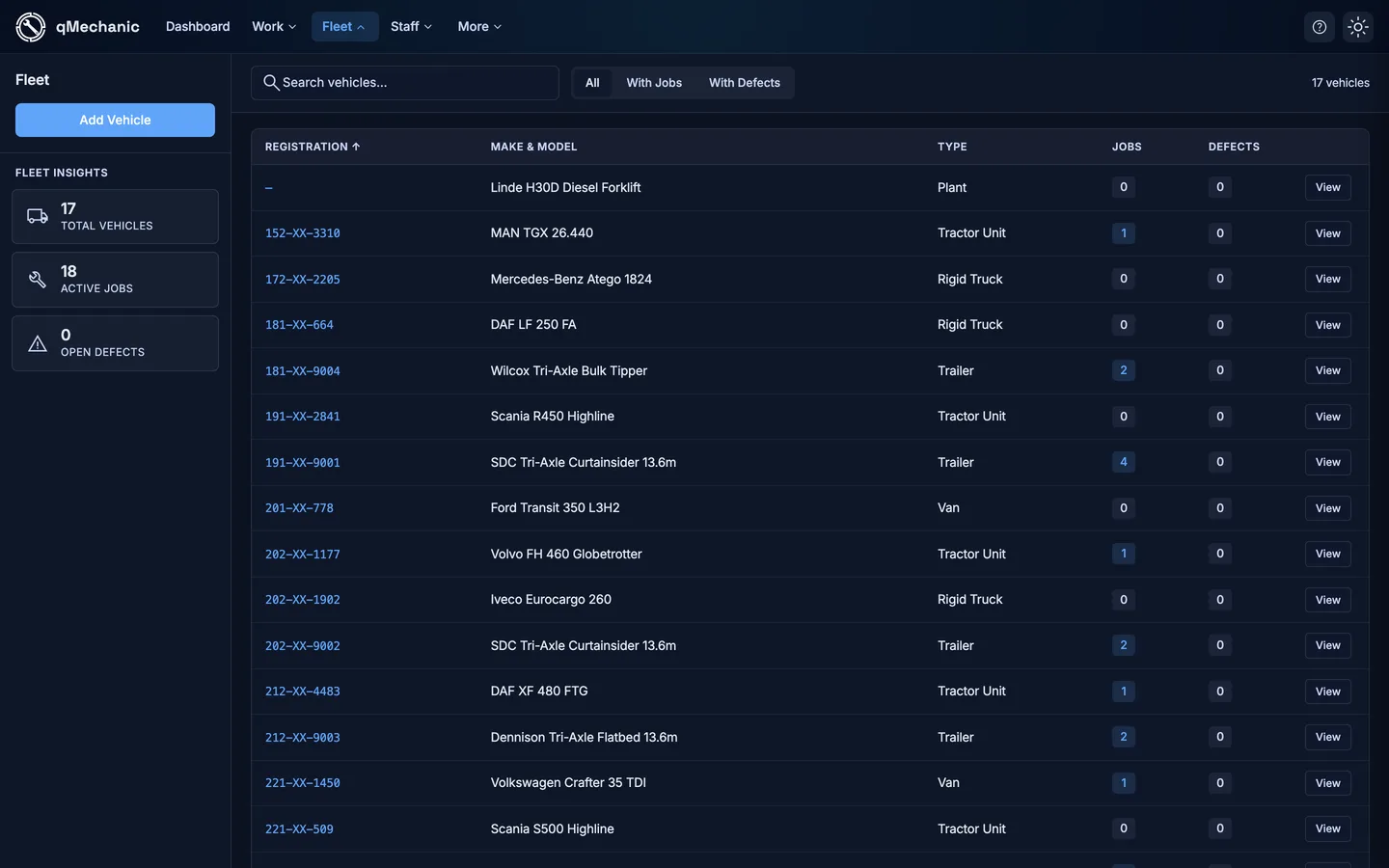Open registration link 201-XX-778
Viewport: 1389px width, 868px height.
299,508
